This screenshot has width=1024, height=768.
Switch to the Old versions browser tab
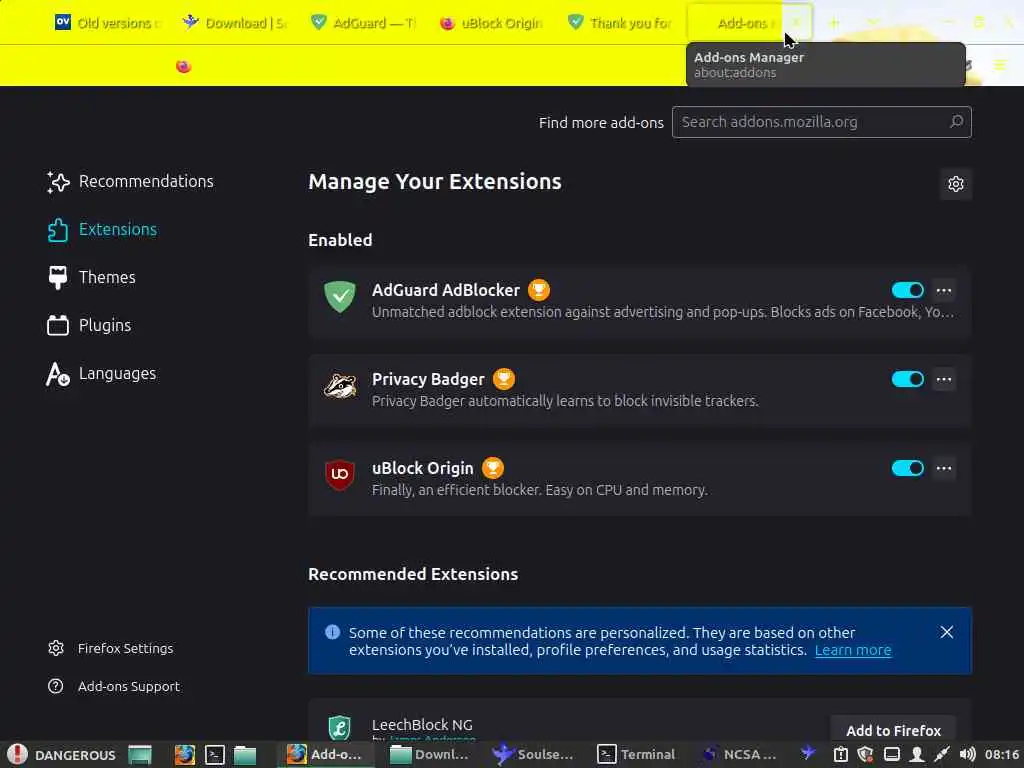(x=108, y=23)
